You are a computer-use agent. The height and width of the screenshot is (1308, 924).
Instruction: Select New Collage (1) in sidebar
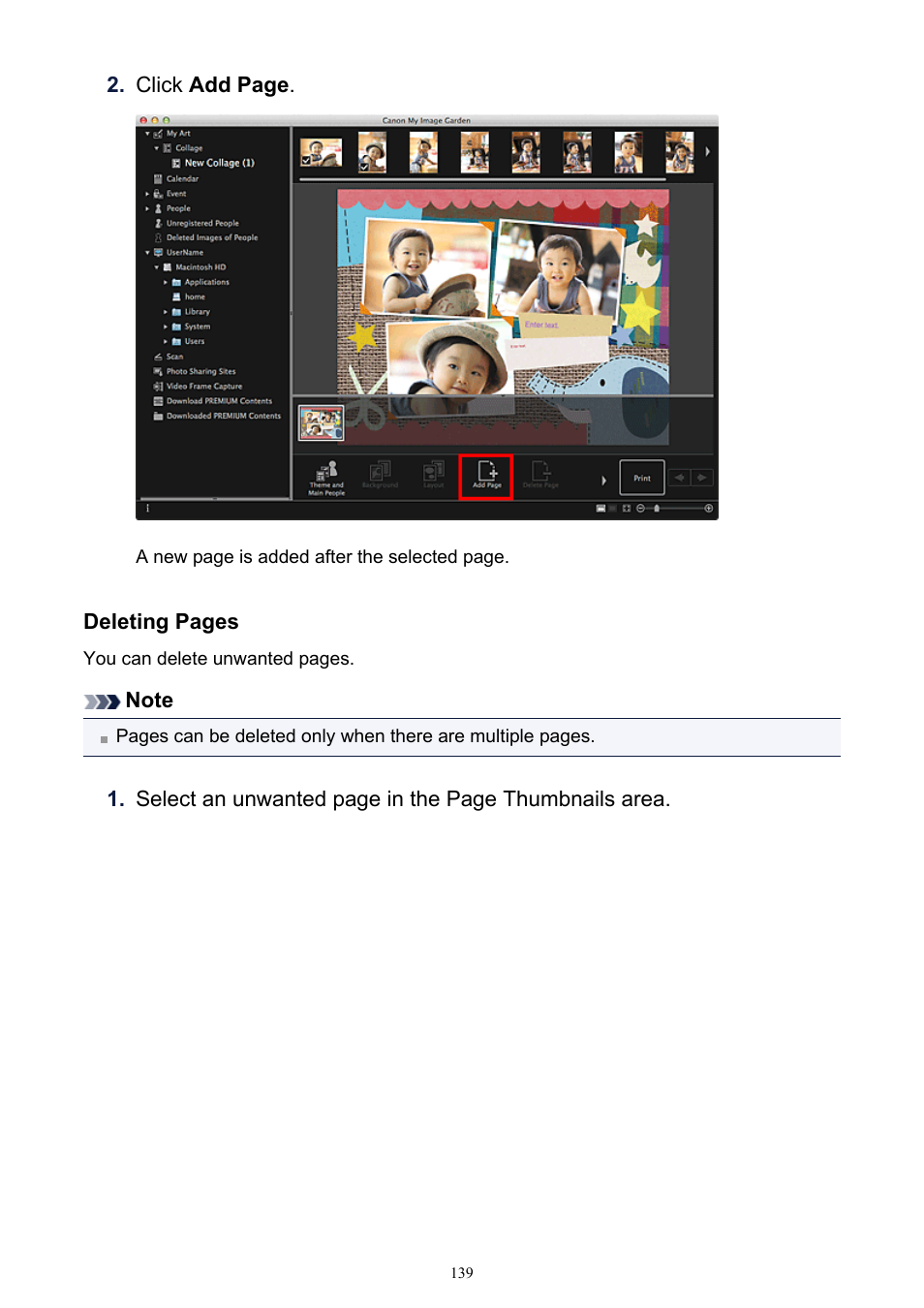tap(219, 163)
